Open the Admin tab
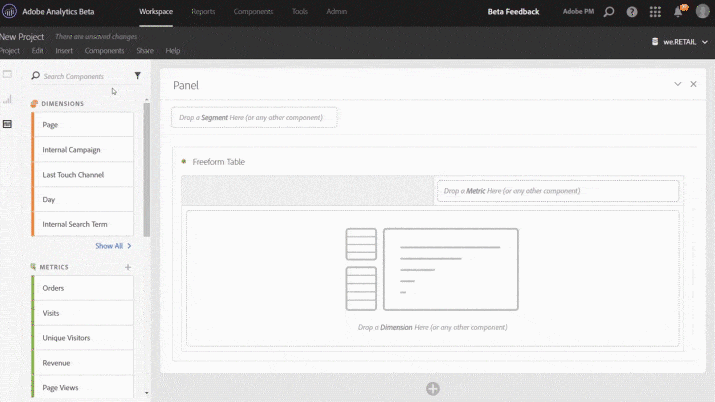 pos(337,11)
